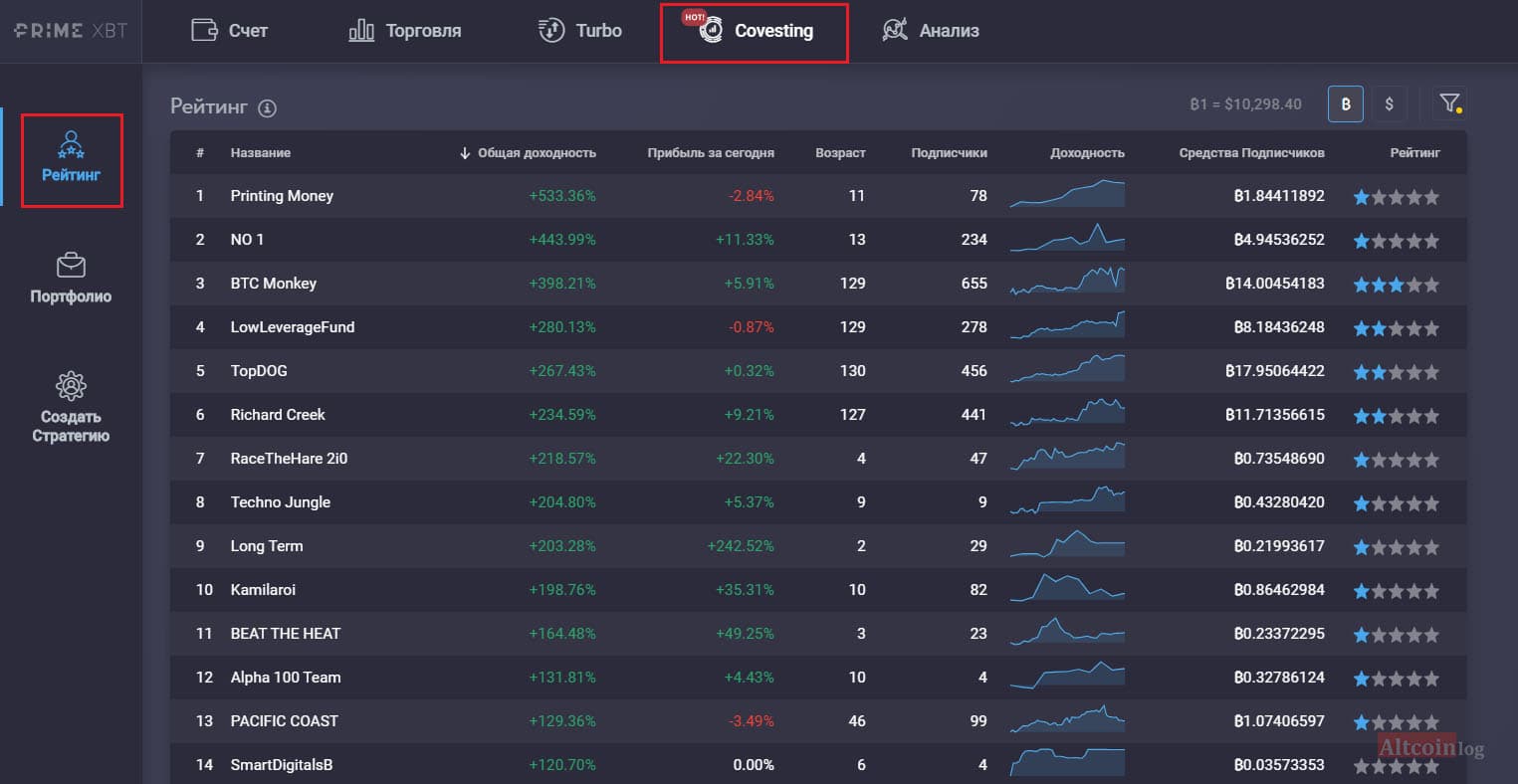Click the +242.52% daily profit value

(741, 546)
